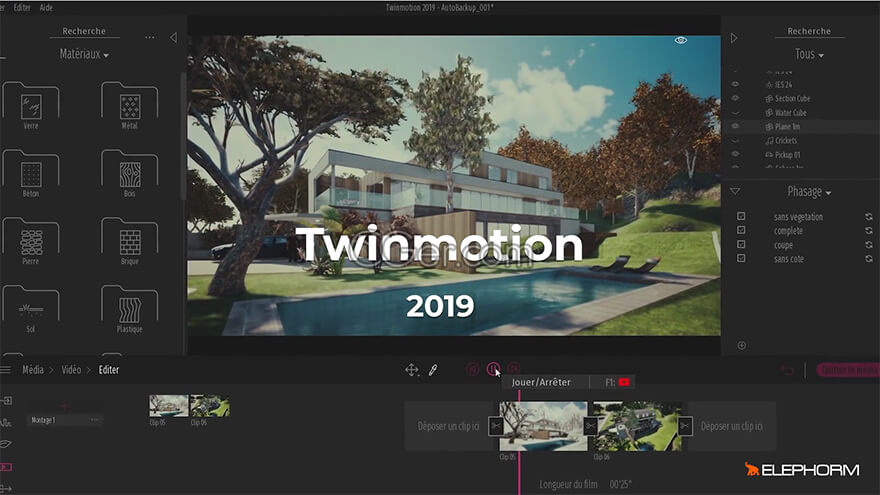Image resolution: width=880 pixels, height=495 pixels.
Task: Click left Recherche search field
Action: tap(84, 31)
